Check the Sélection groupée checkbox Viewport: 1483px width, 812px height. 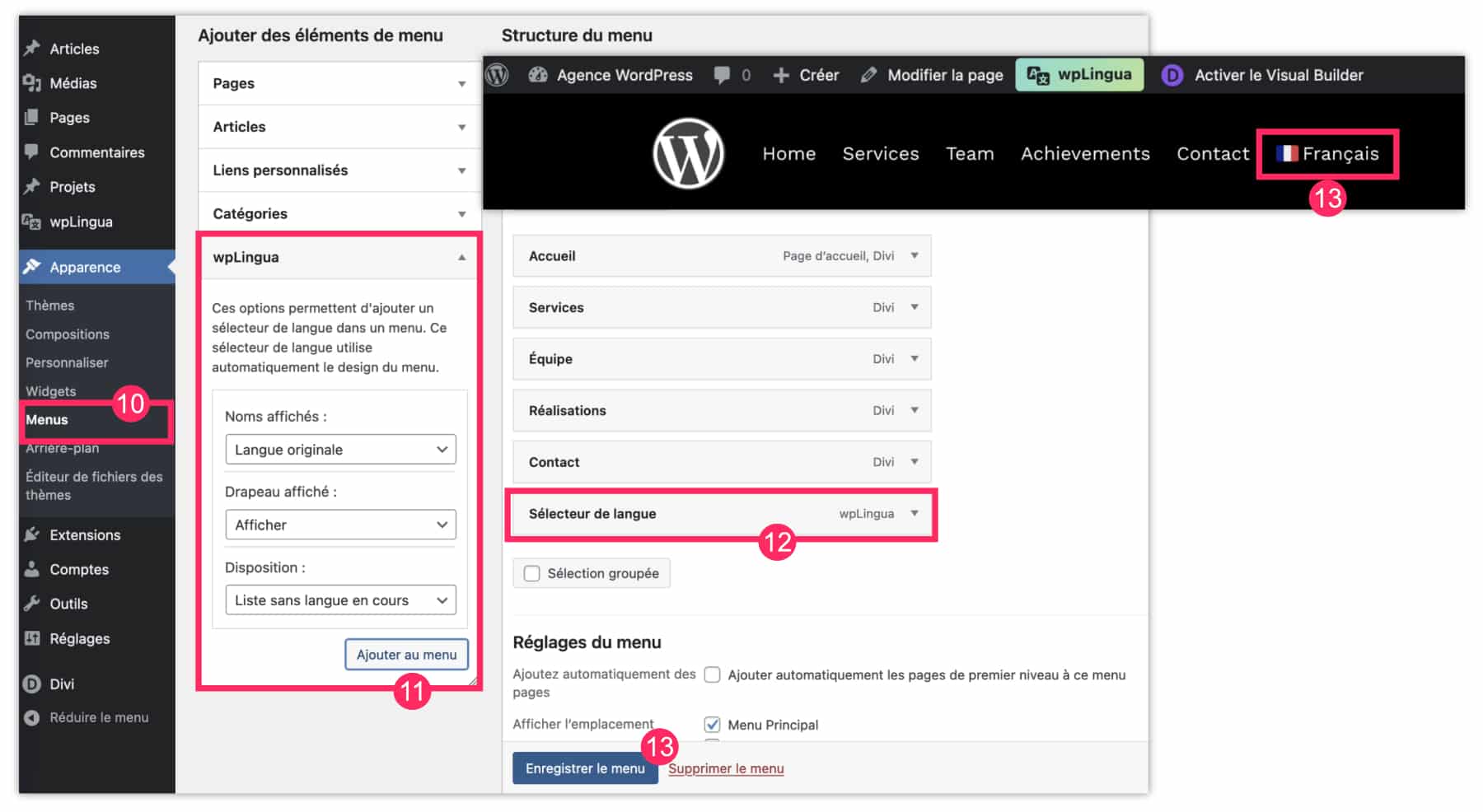(x=532, y=573)
